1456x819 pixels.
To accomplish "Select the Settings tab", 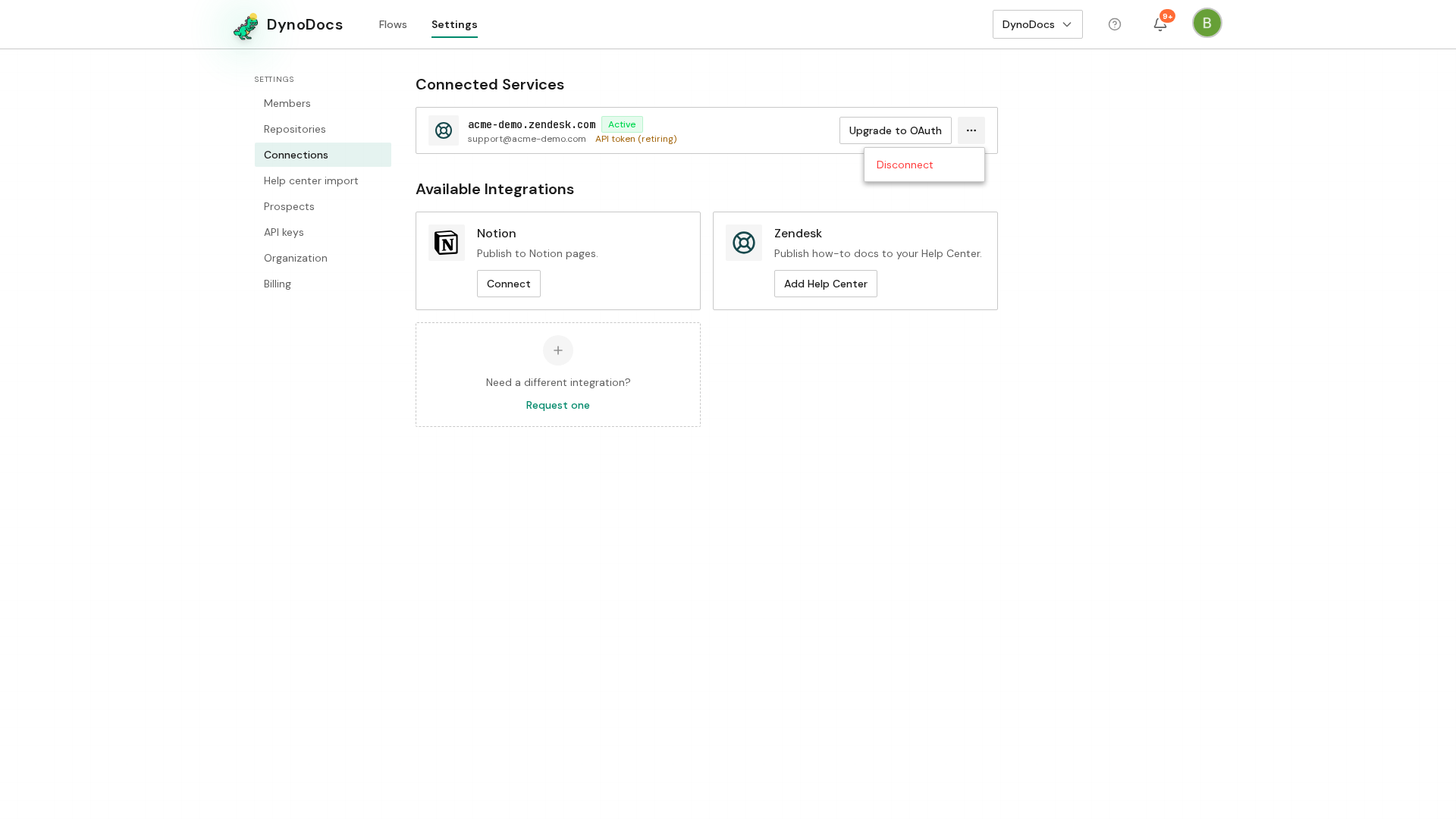I will click(454, 24).
